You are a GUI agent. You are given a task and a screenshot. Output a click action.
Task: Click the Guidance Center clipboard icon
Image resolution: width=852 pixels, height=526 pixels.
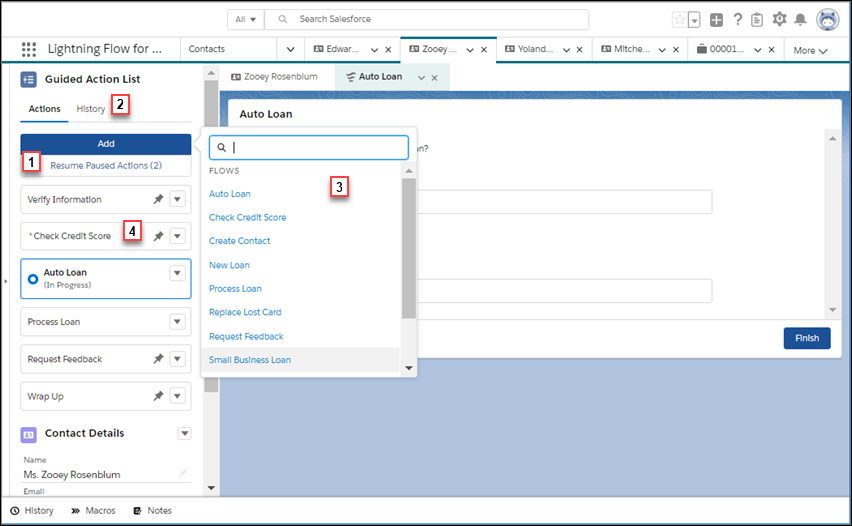pyautogui.click(x=756, y=20)
